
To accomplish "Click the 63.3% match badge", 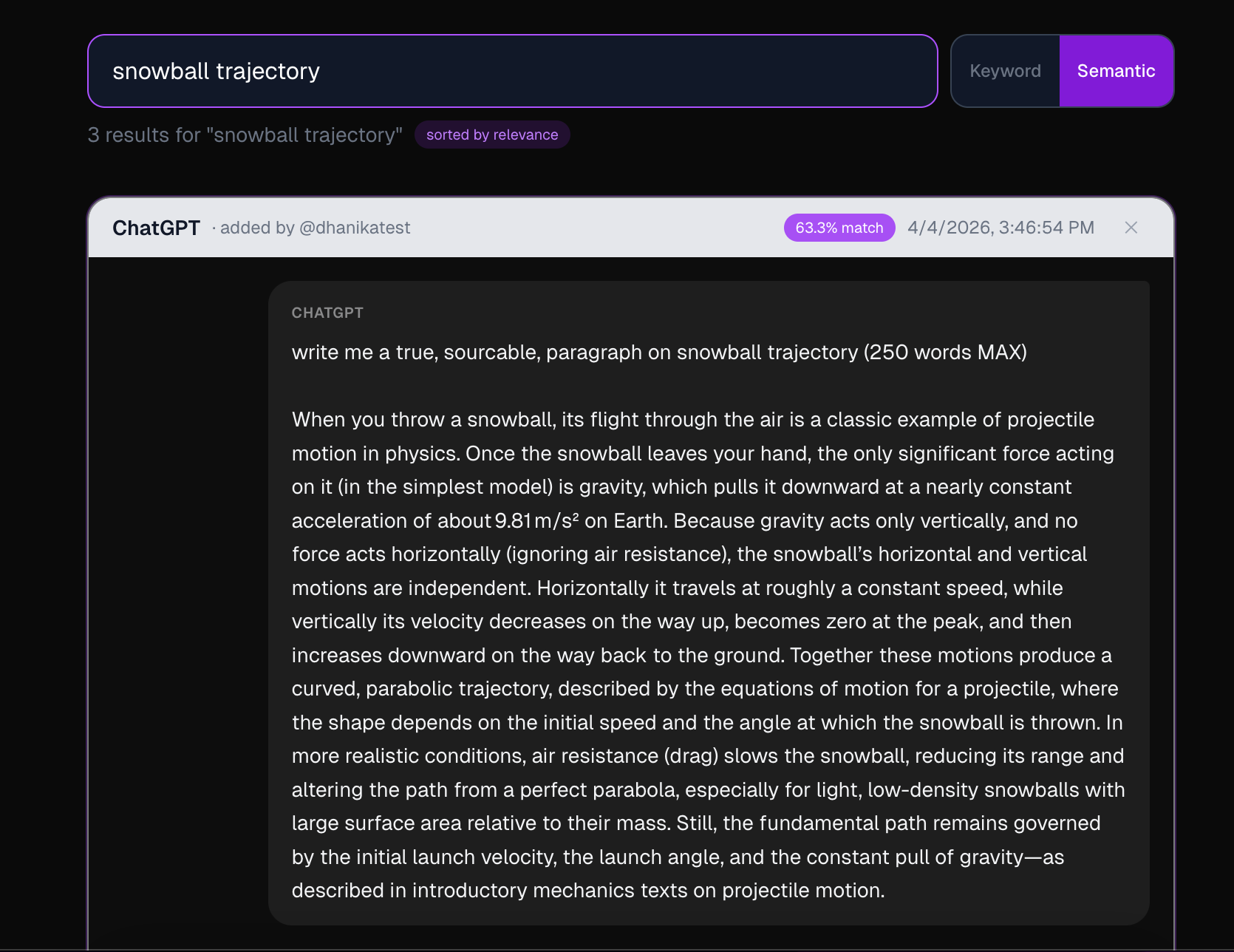I will pos(839,228).
